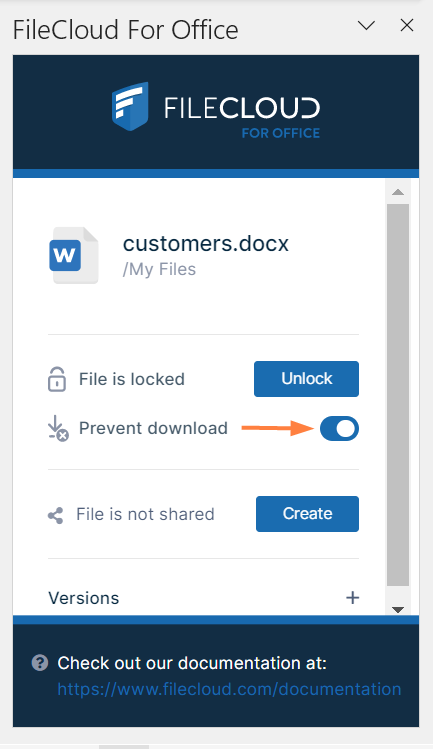The image size is (433, 749).
Task: Click the /My Files path text
Action: [159, 269]
